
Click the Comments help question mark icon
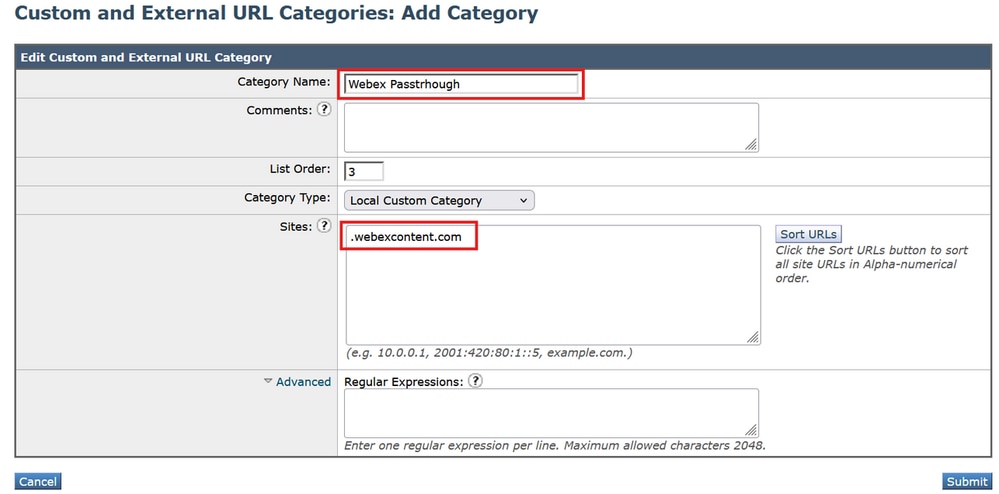[324, 110]
